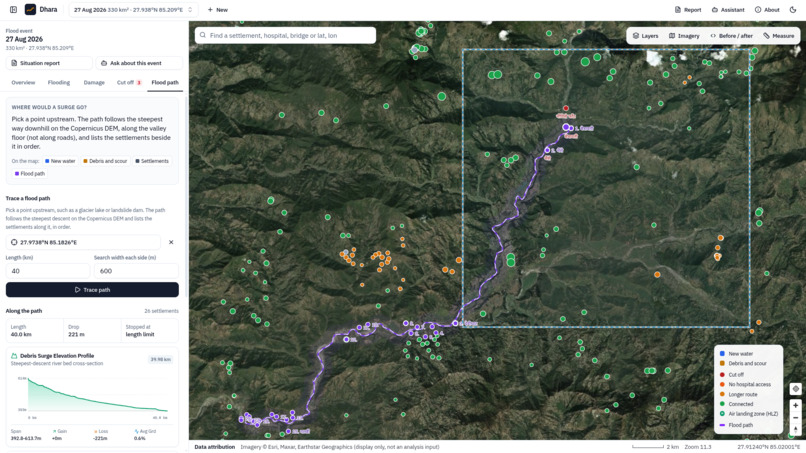Image resolution: width=806 pixels, height=453 pixels.
Task: Click the red cut-off settlement marker
Action: [x=565, y=108]
